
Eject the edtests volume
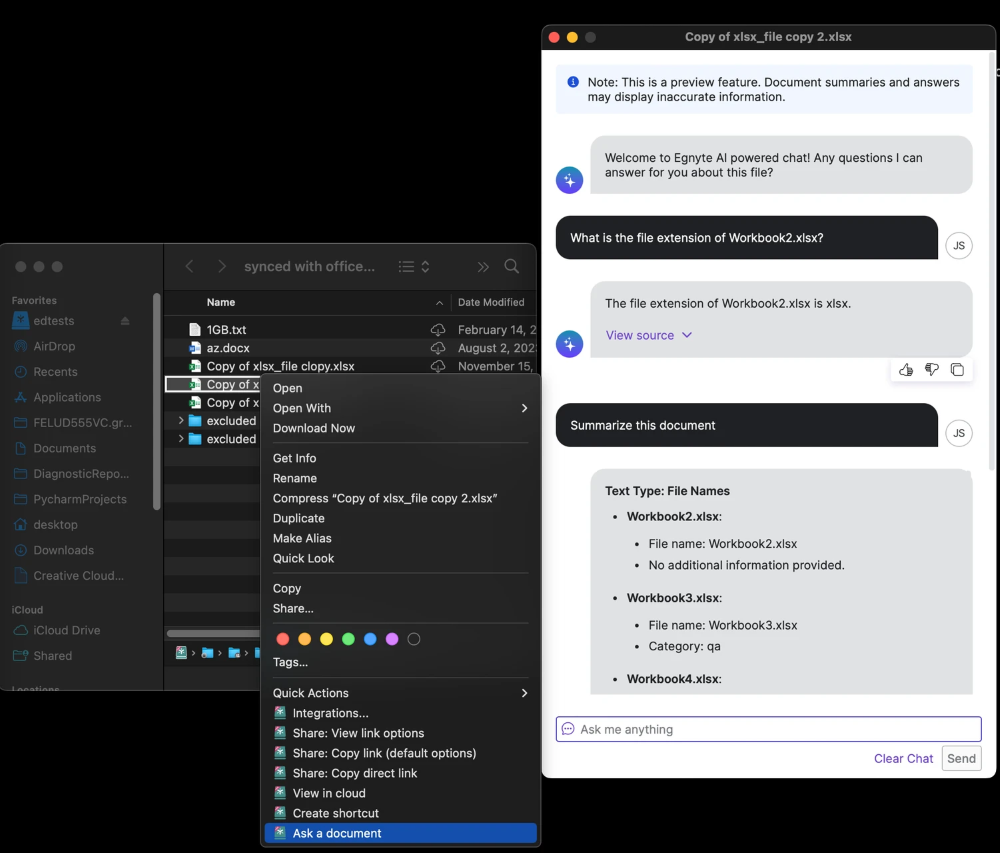click(x=125, y=321)
